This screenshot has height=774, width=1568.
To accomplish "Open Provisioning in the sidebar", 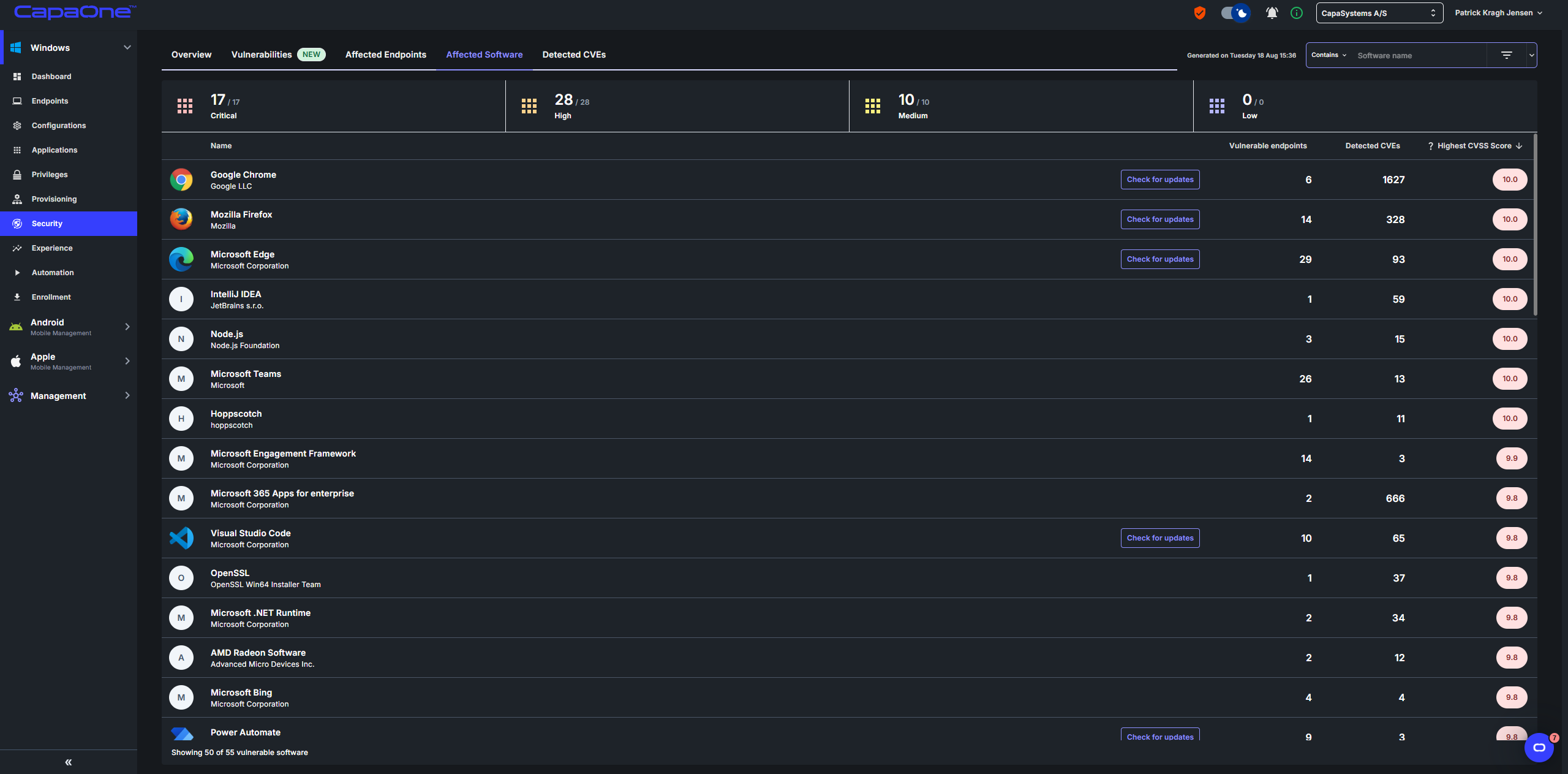I will [x=69, y=199].
